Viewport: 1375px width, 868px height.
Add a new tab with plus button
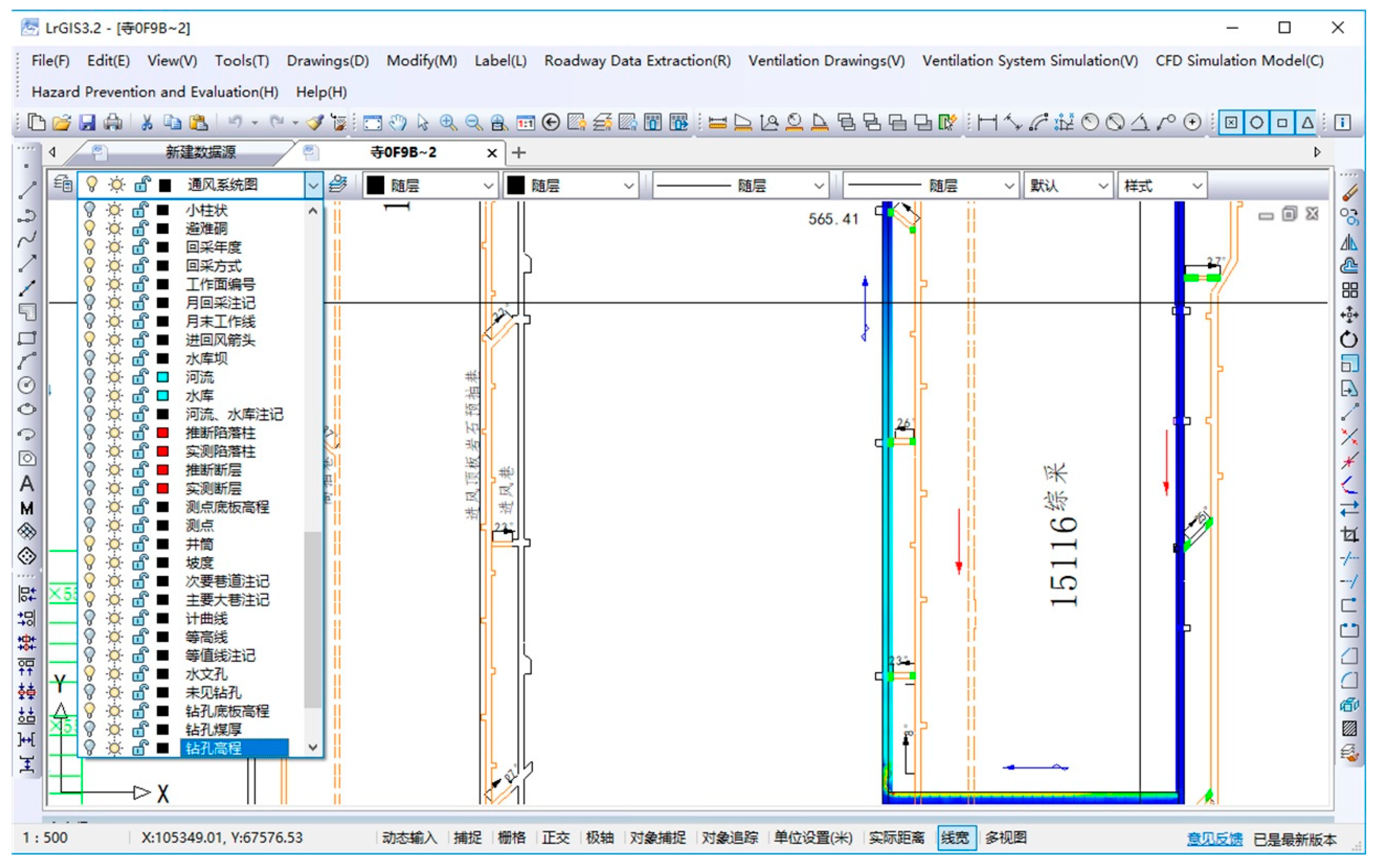519,152
